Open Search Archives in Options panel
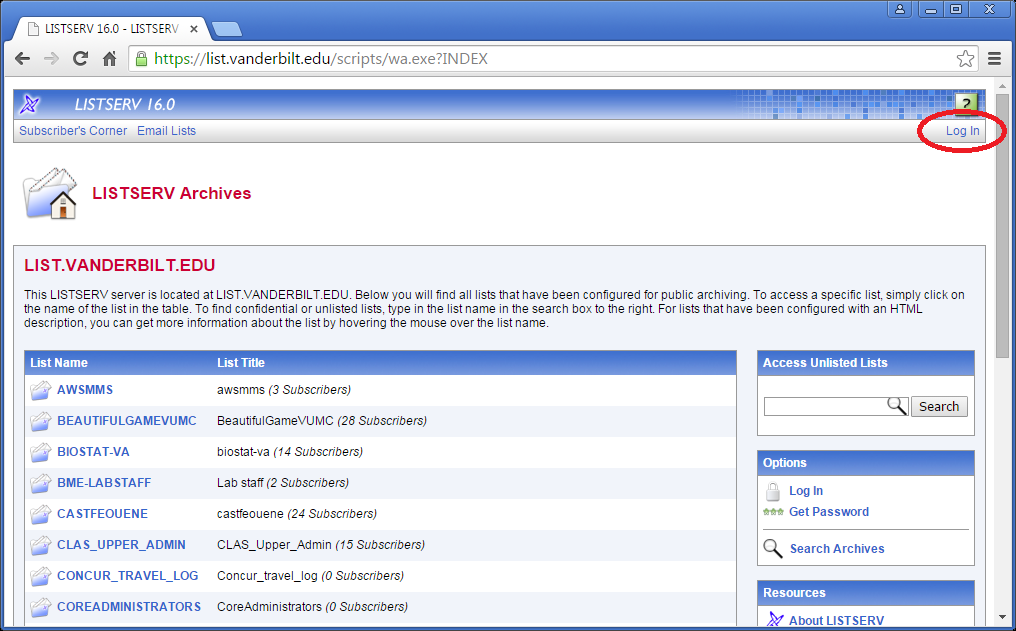This screenshot has width=1016, height=631. pos(836,549)
